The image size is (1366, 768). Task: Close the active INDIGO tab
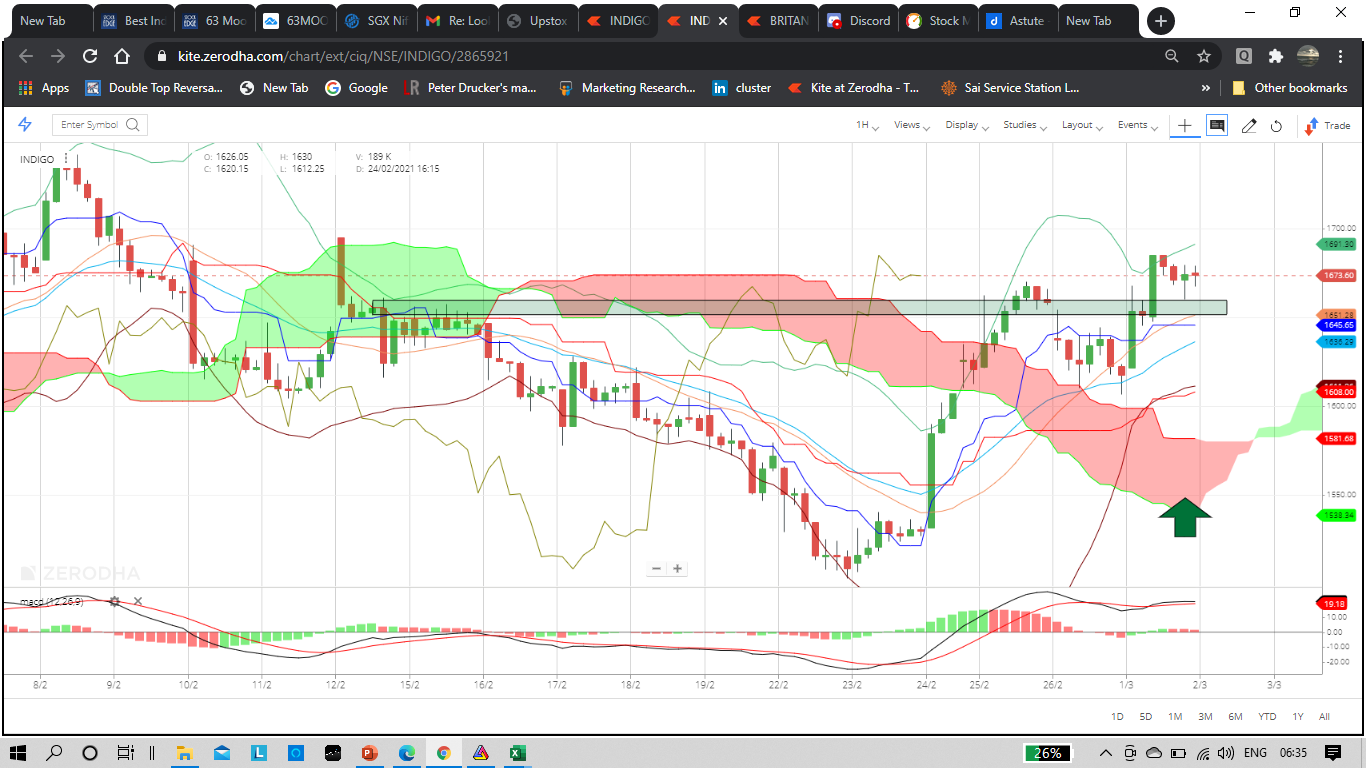click(723, 20)
